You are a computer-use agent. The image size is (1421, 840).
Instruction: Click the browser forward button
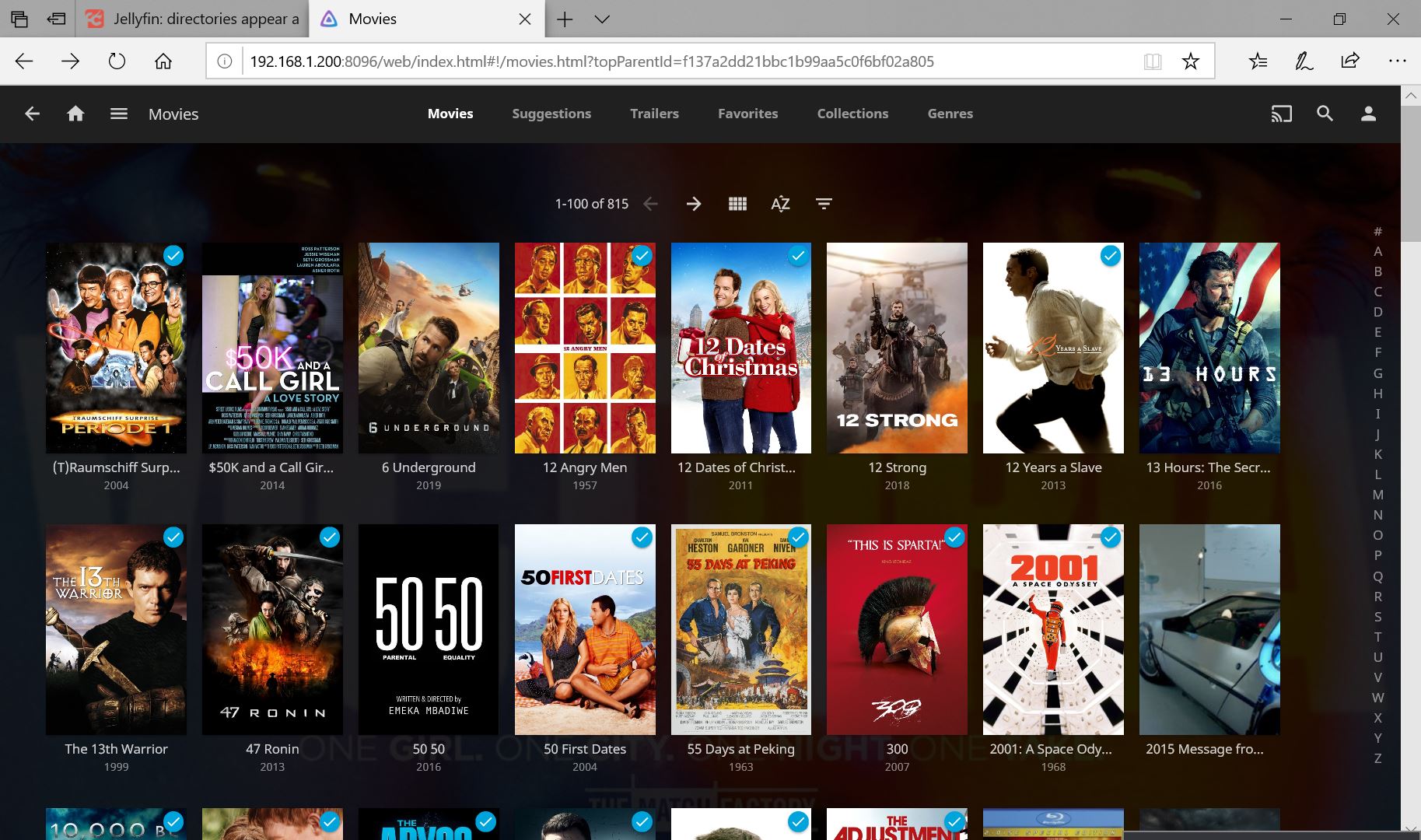[x=71, y=61]
